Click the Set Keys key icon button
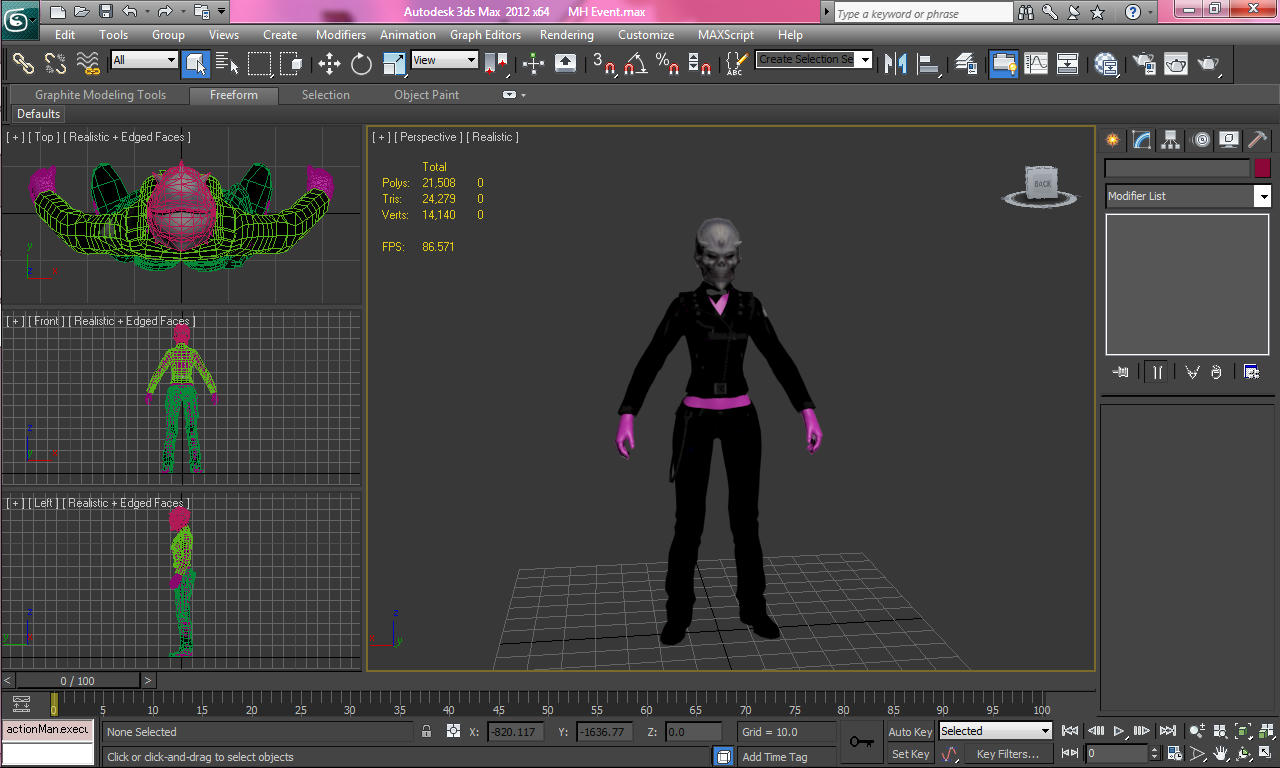 tap(861, 742)
